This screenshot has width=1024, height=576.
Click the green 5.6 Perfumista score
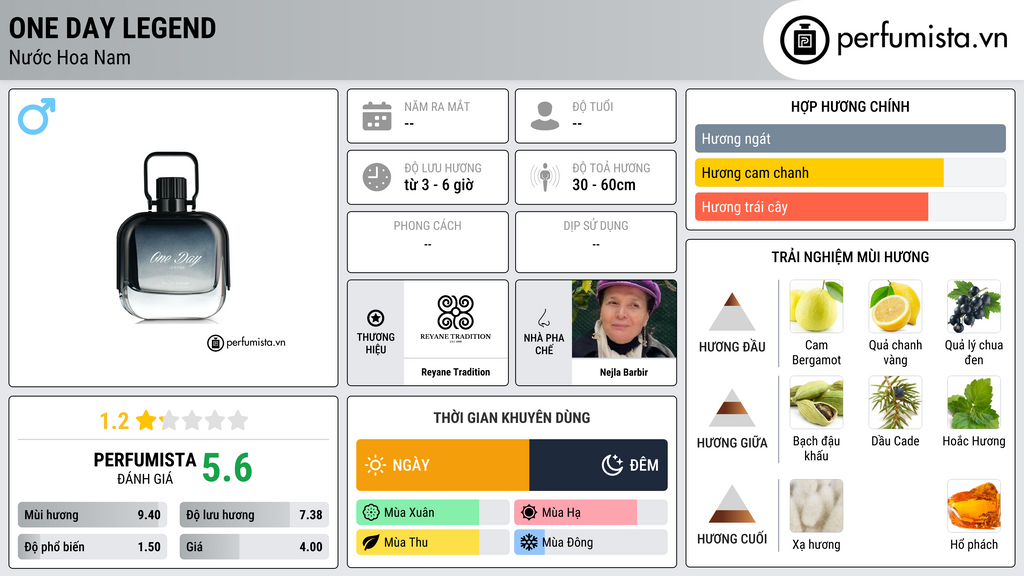click(x=227, y=468)
